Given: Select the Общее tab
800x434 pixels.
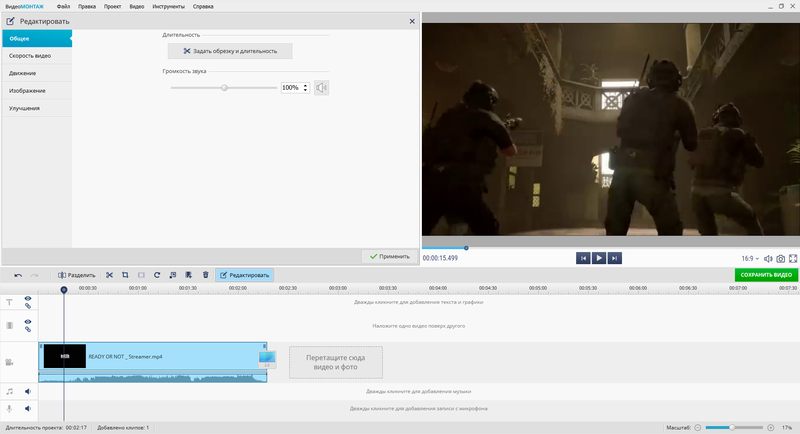Looking at the screenshot, I should (37, 38).
